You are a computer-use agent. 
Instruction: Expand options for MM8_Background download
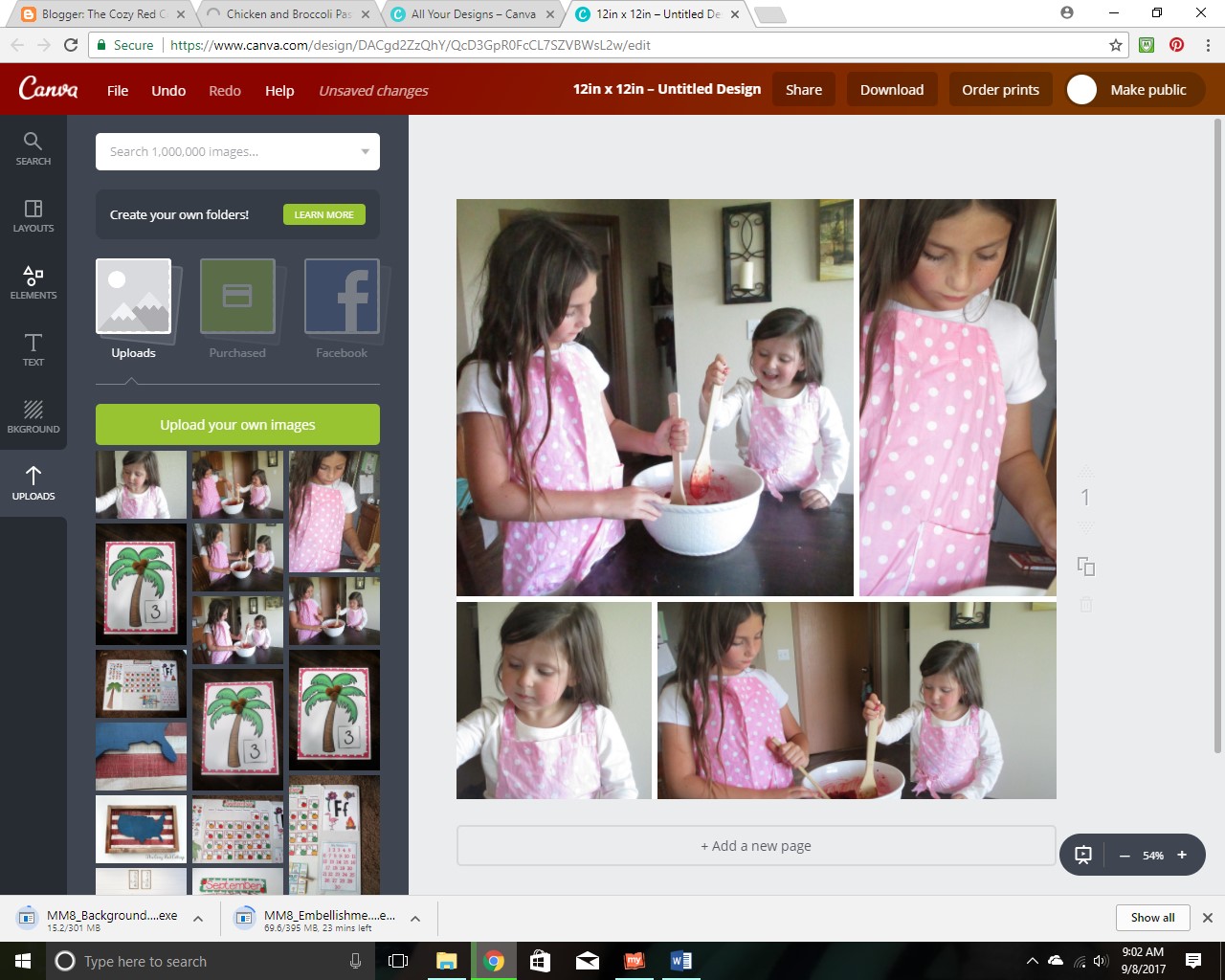pyautogui.click(x=198, y=917)
